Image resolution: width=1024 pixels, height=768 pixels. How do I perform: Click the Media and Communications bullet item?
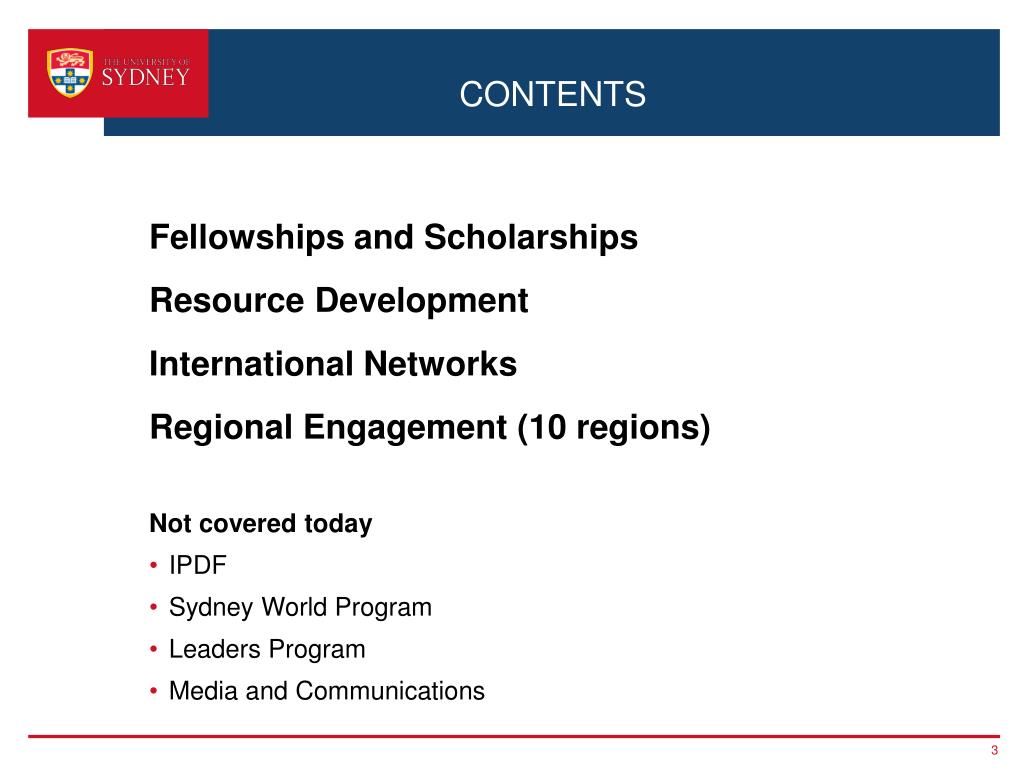[327, 691]
